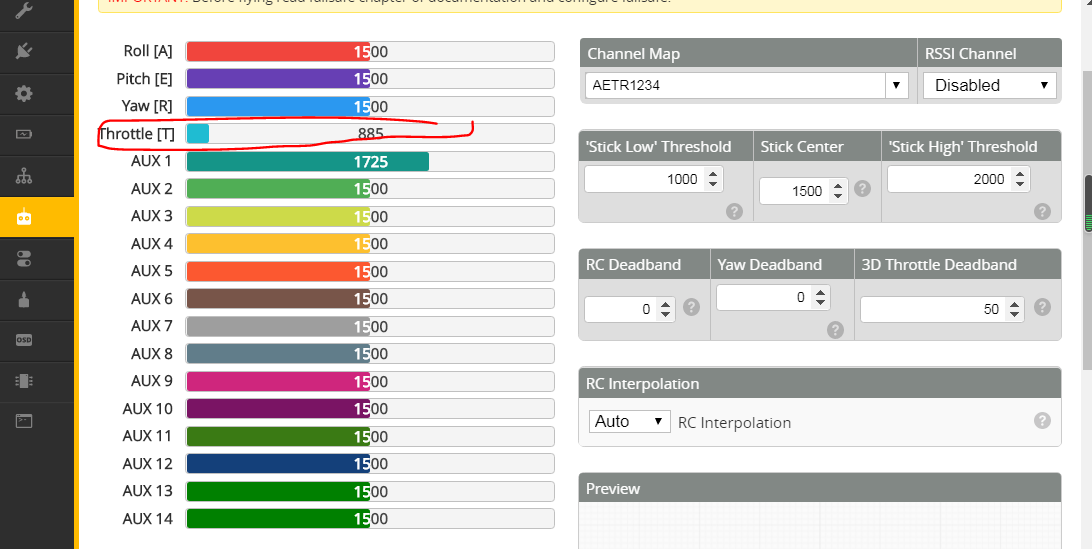Image resolution: width=1092 pixels, height=549 pixels.
Task: Decrease Stick Center value with down arrow
Action: 837,196
